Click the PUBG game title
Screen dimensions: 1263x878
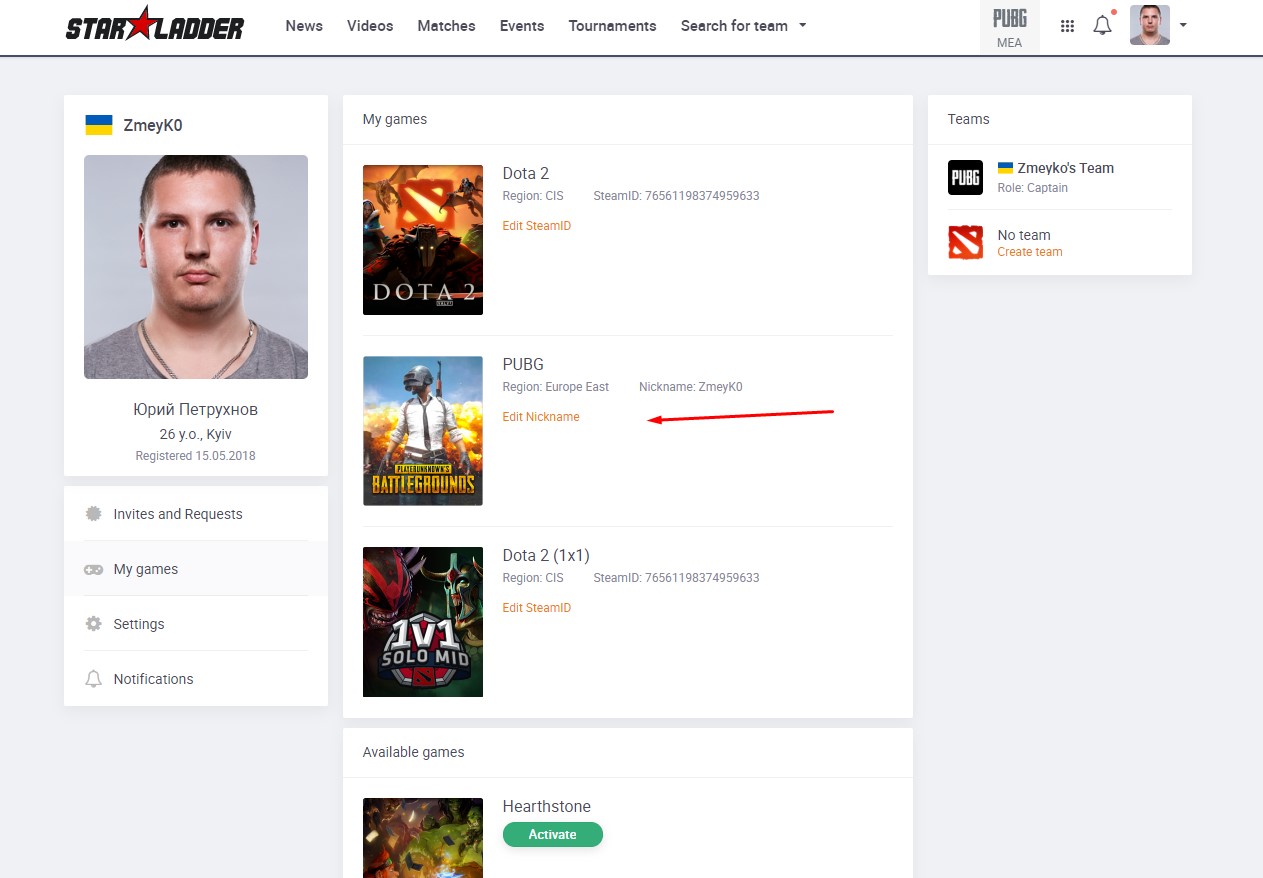click(x=523, y=364)
